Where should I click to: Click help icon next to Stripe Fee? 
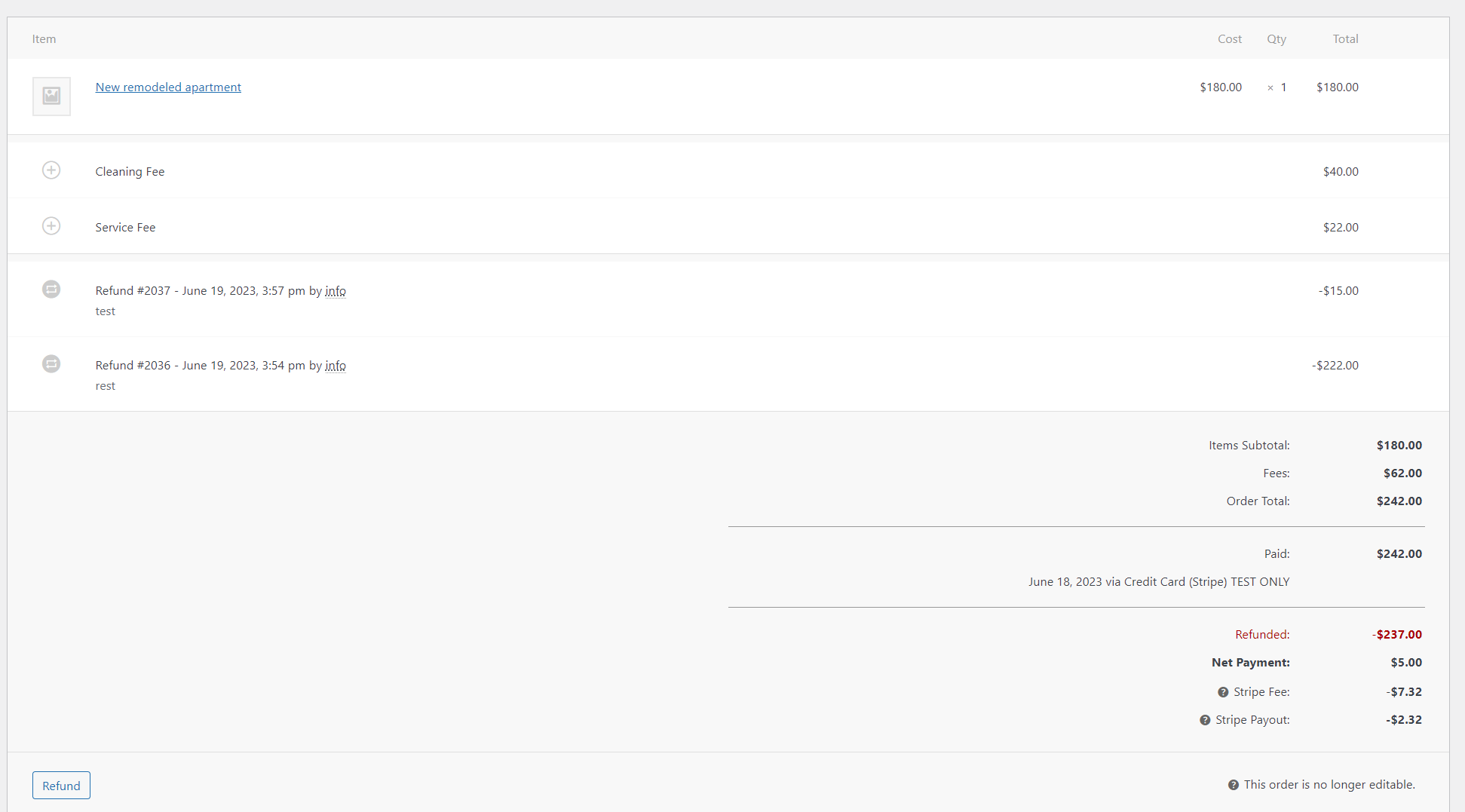click(x=1223, y=692)
